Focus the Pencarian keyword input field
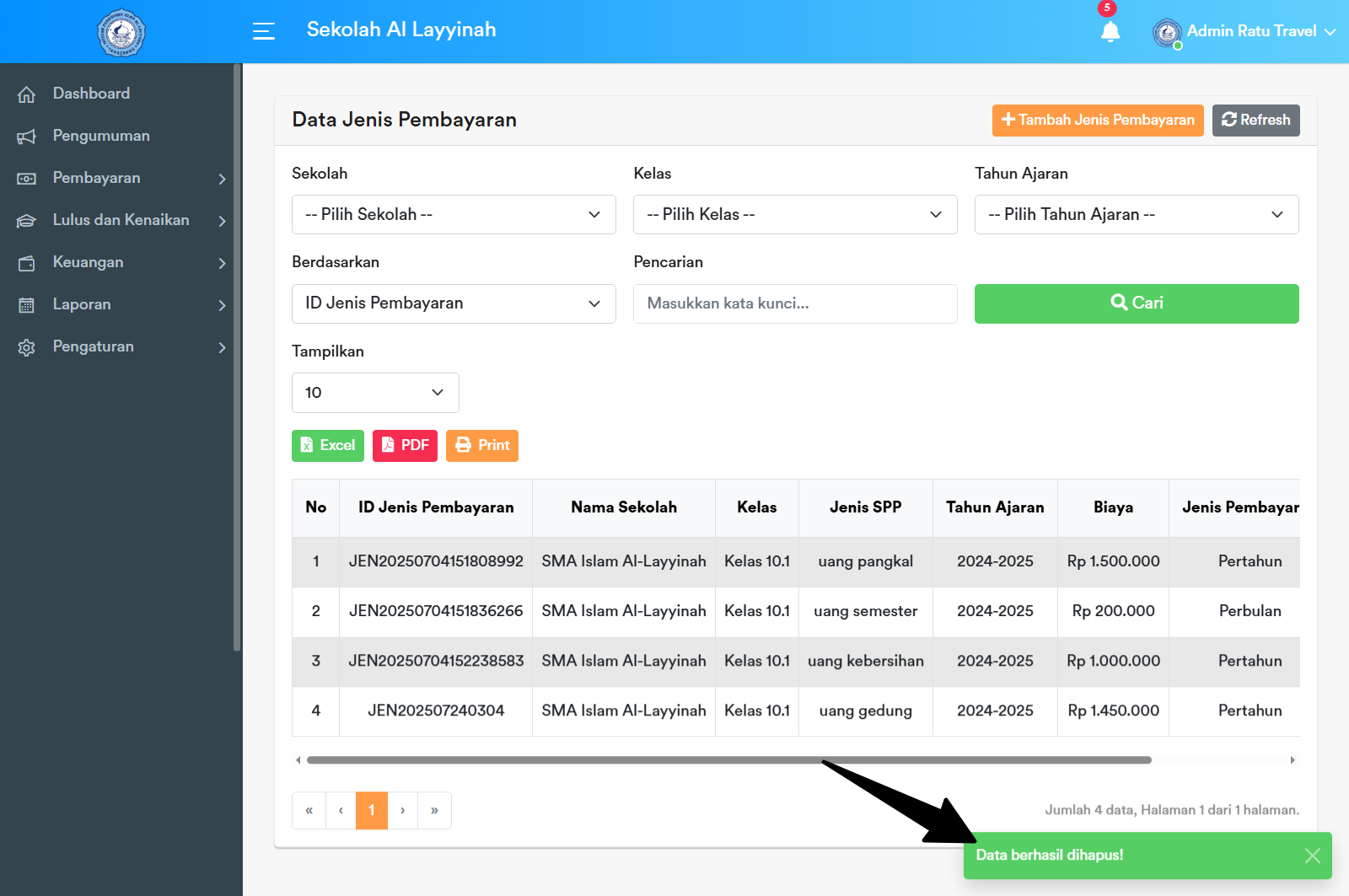This screenshot has height=896, width=1349. click(x=795, y=303)
